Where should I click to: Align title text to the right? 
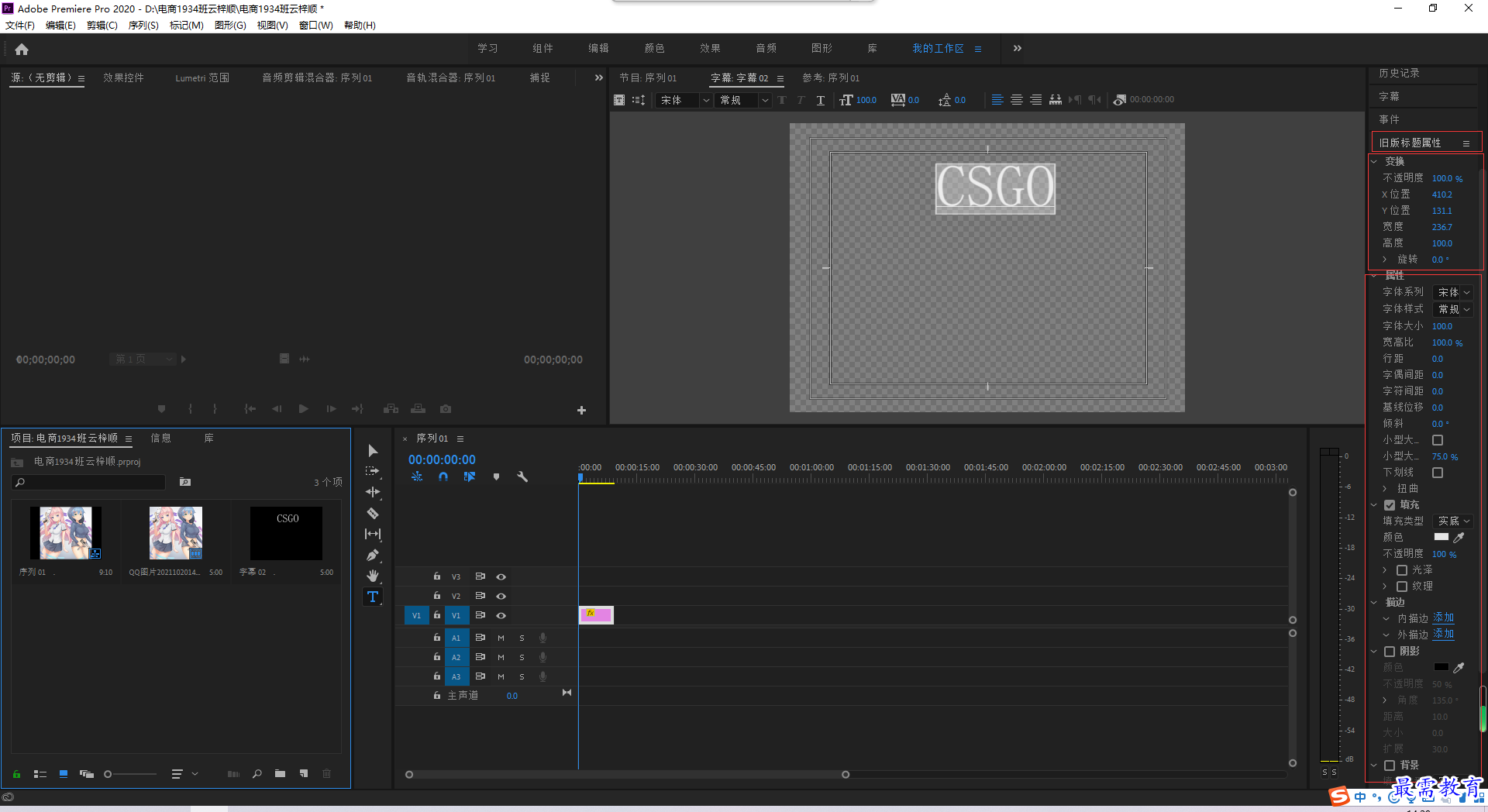click(x=1036, y=100)
